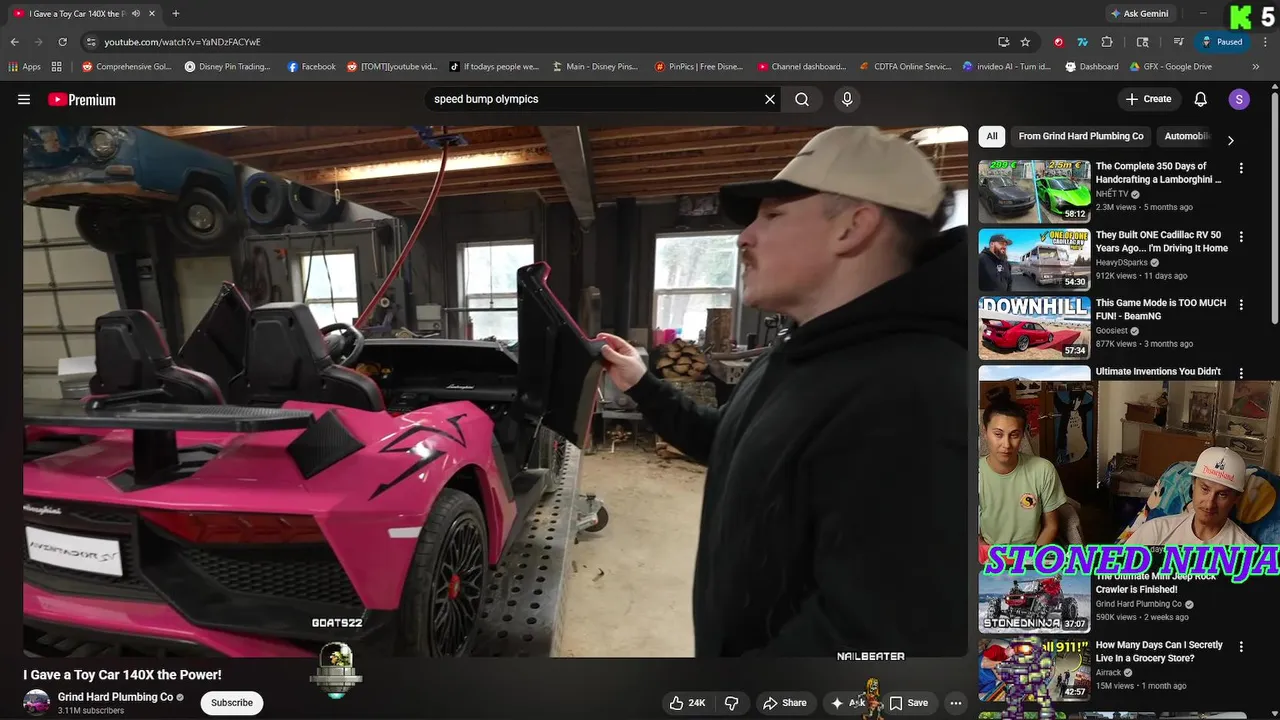Viewport: 1280px width, 720px height.
Task: Clear the search text with the X
Action: pyautogui.click(x=770, y=99)
